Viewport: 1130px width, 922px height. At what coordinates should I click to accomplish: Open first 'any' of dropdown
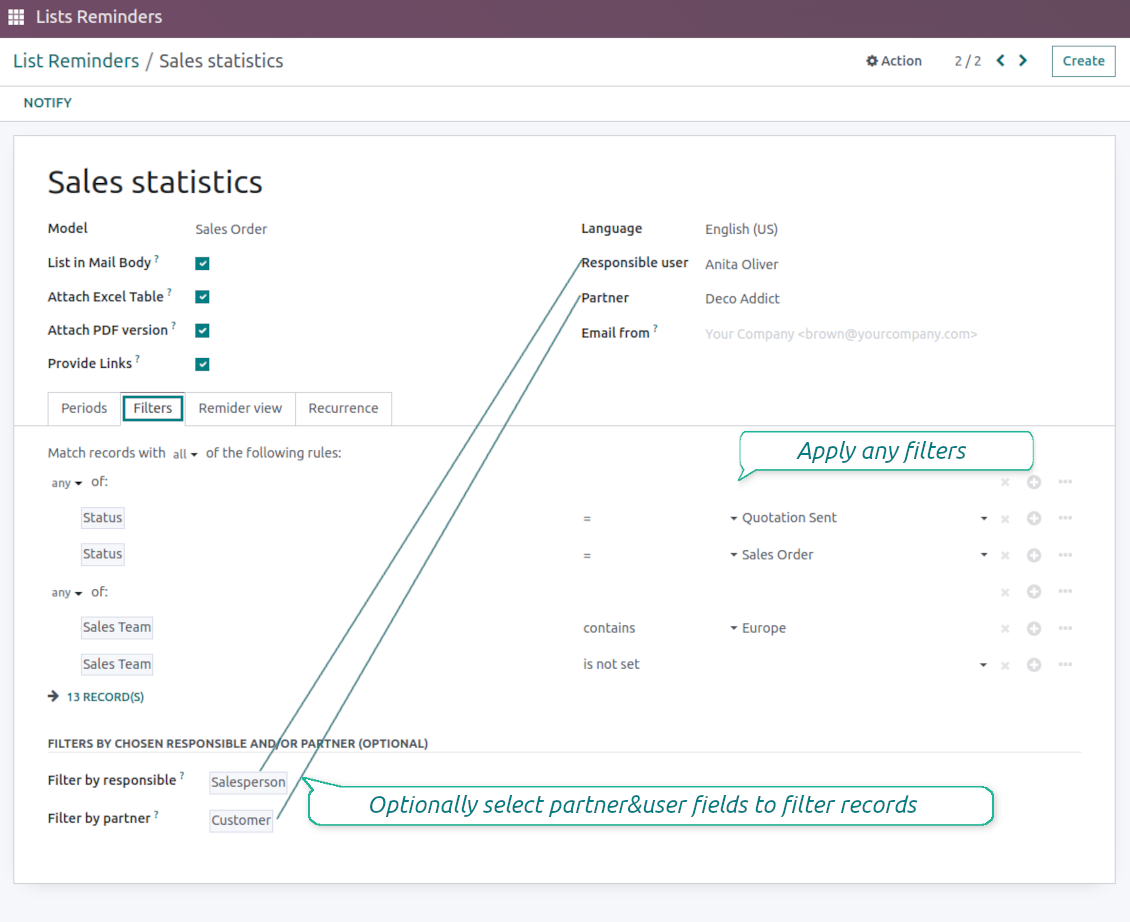pyautogui.click(x=66, y=483)
